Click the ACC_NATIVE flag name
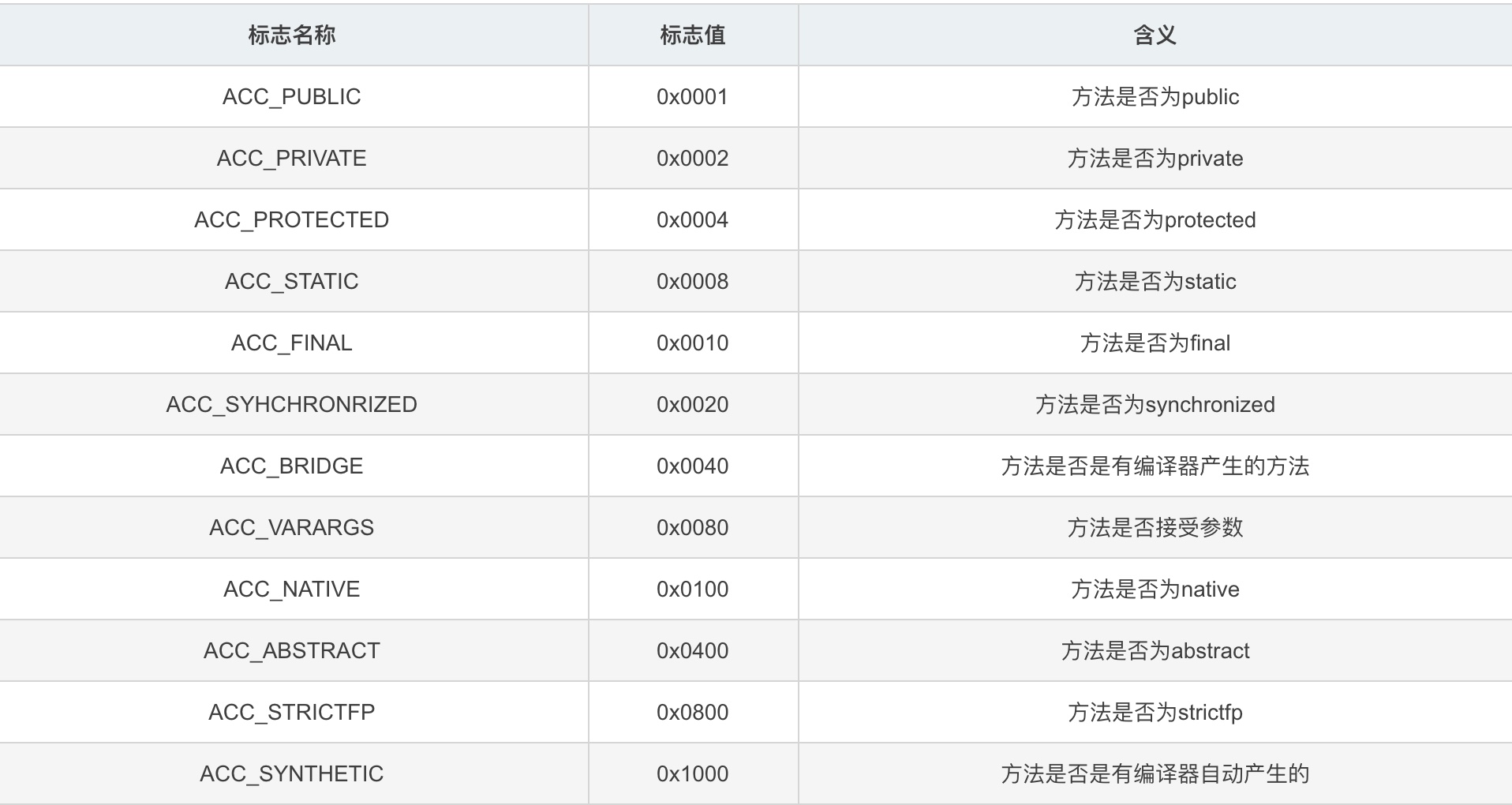This screenshot has height=805, width=1512. coord(292,589)
